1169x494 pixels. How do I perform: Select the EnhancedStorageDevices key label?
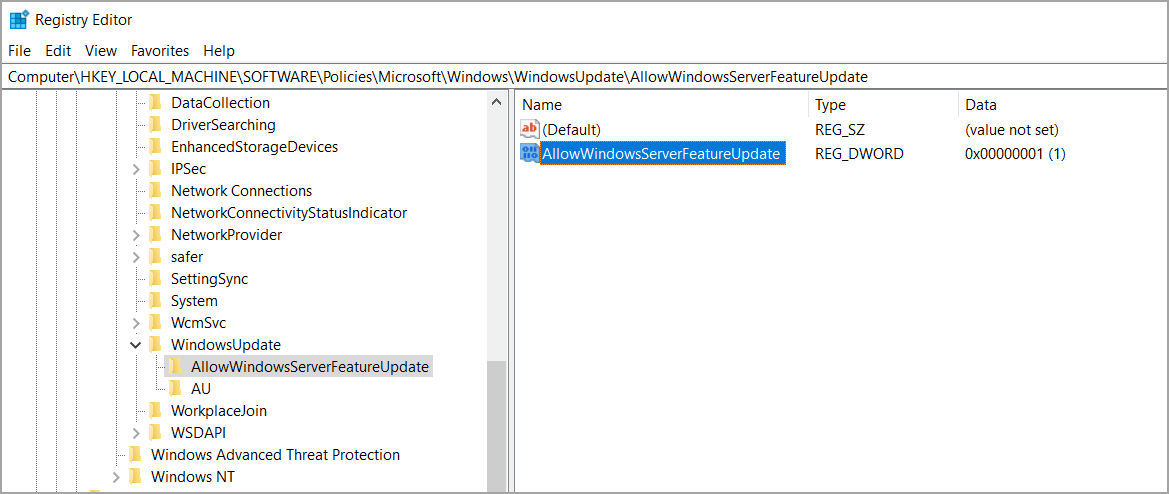click(x=254, y=147)
